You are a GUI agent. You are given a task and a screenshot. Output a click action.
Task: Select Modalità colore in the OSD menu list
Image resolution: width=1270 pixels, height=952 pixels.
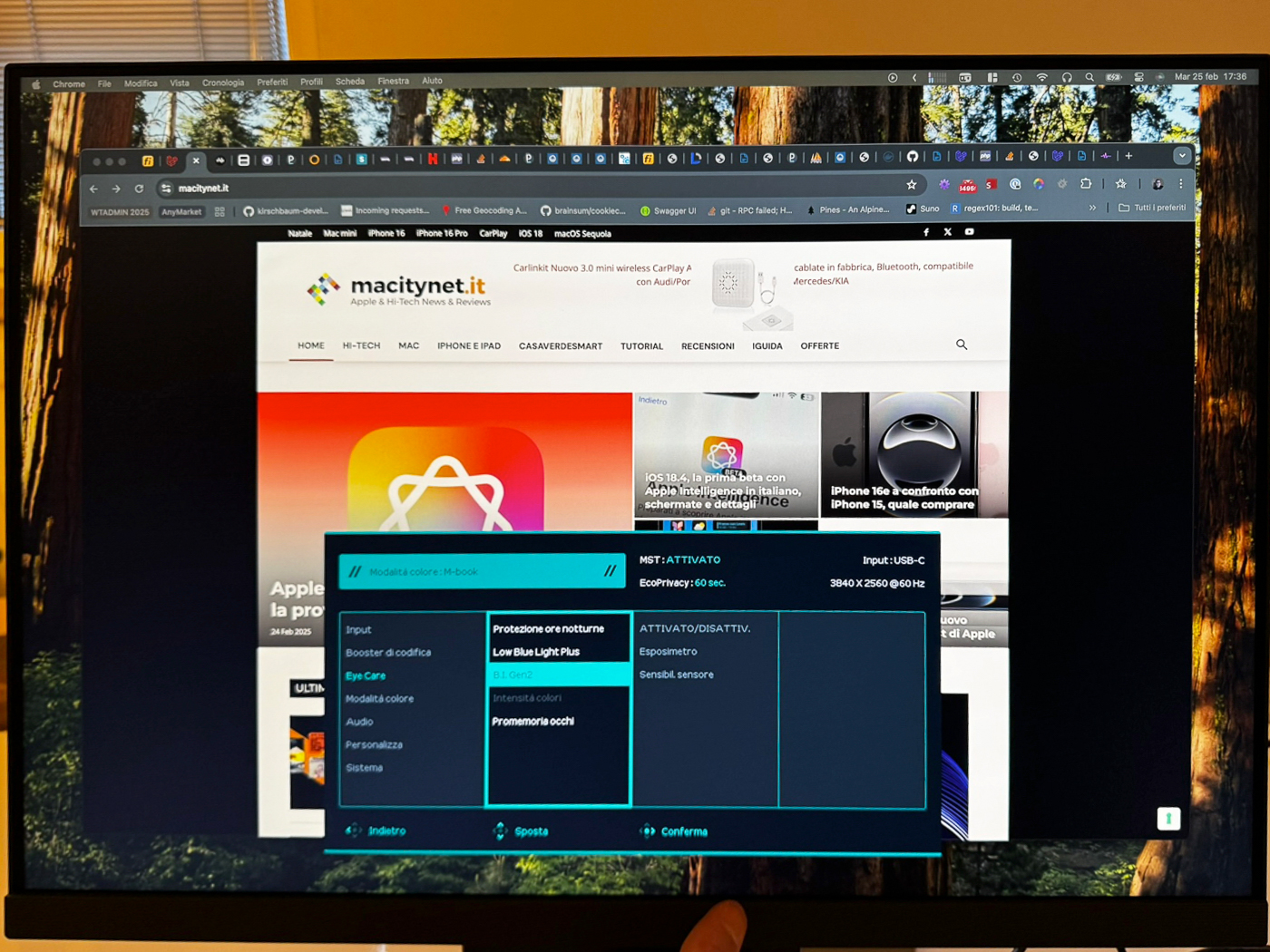pyautogui.click(x=379, y=698)
